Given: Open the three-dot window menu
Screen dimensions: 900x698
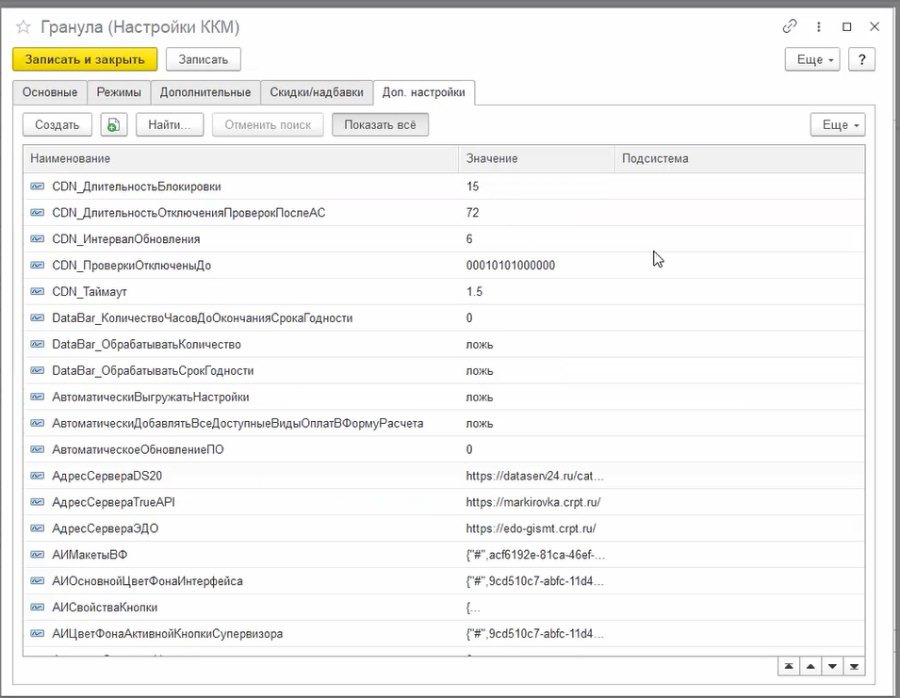Looking at the screenshot, I should click(818, 26).
